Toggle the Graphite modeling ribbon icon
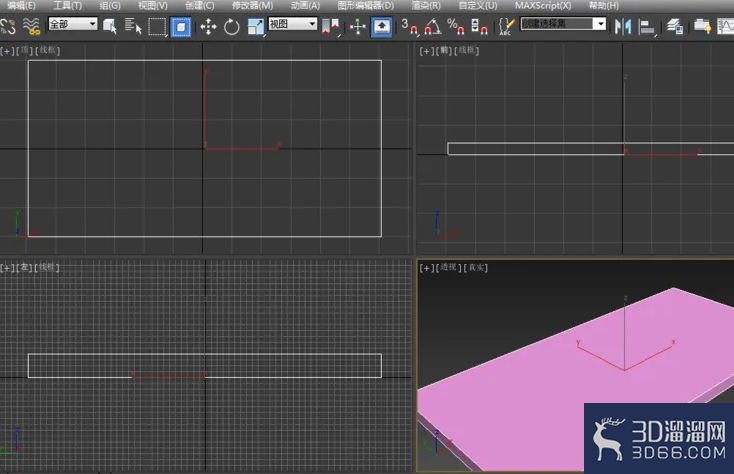The height and width of the screenshot is (474, 734). (x=702, y=27)
